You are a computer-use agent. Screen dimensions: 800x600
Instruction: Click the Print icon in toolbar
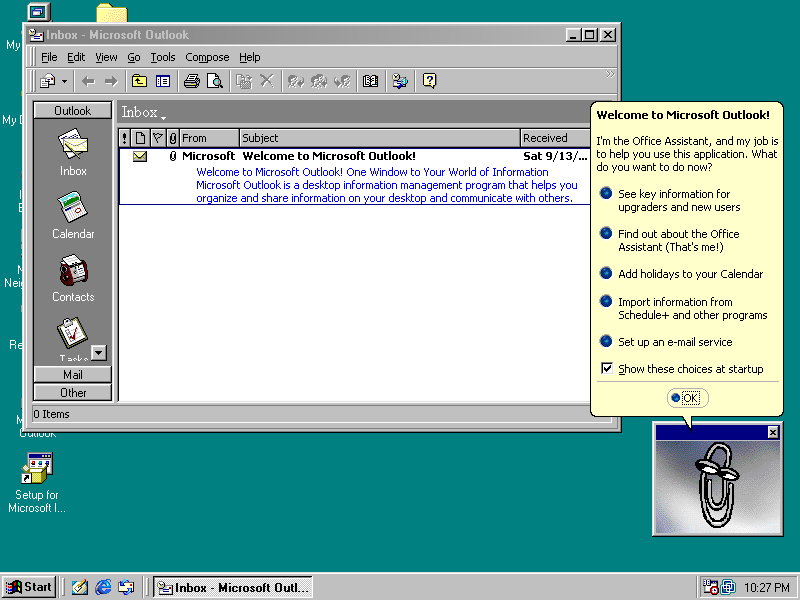192,81
